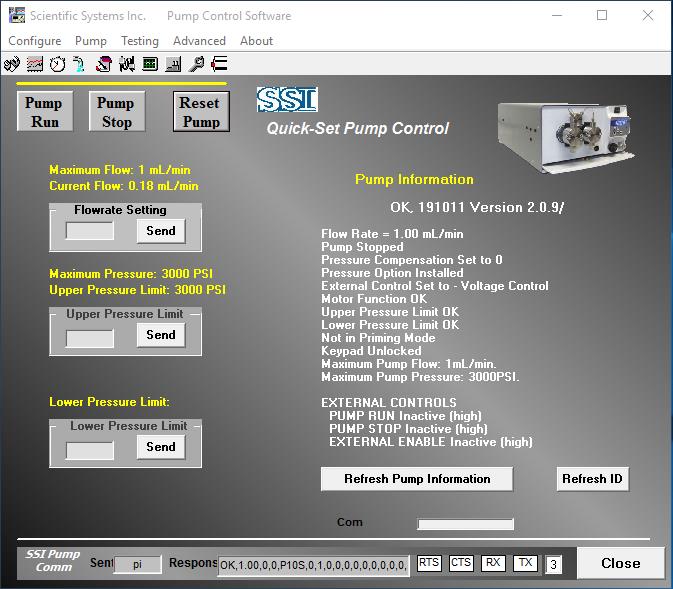673x589 pixels.
Task: Click the stopwatch timer toolbar icon
Action: (x=58, y=64)
